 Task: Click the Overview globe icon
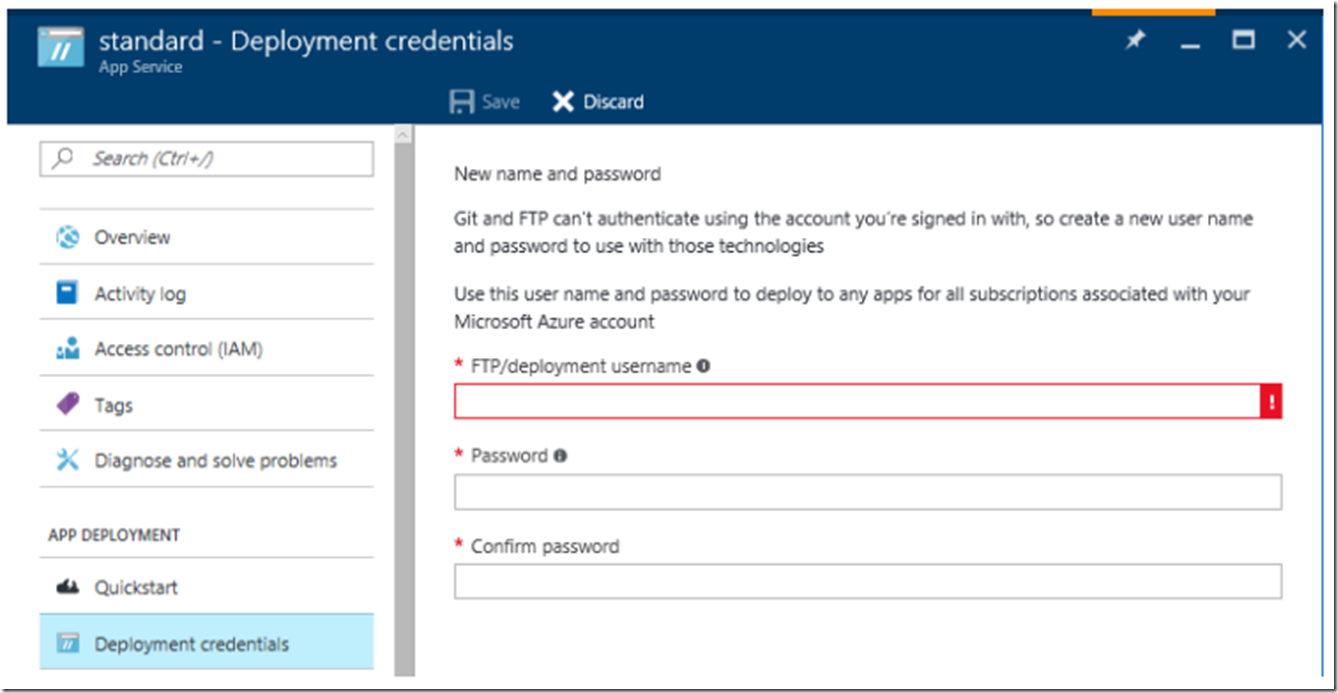click(x=68, y=237)
